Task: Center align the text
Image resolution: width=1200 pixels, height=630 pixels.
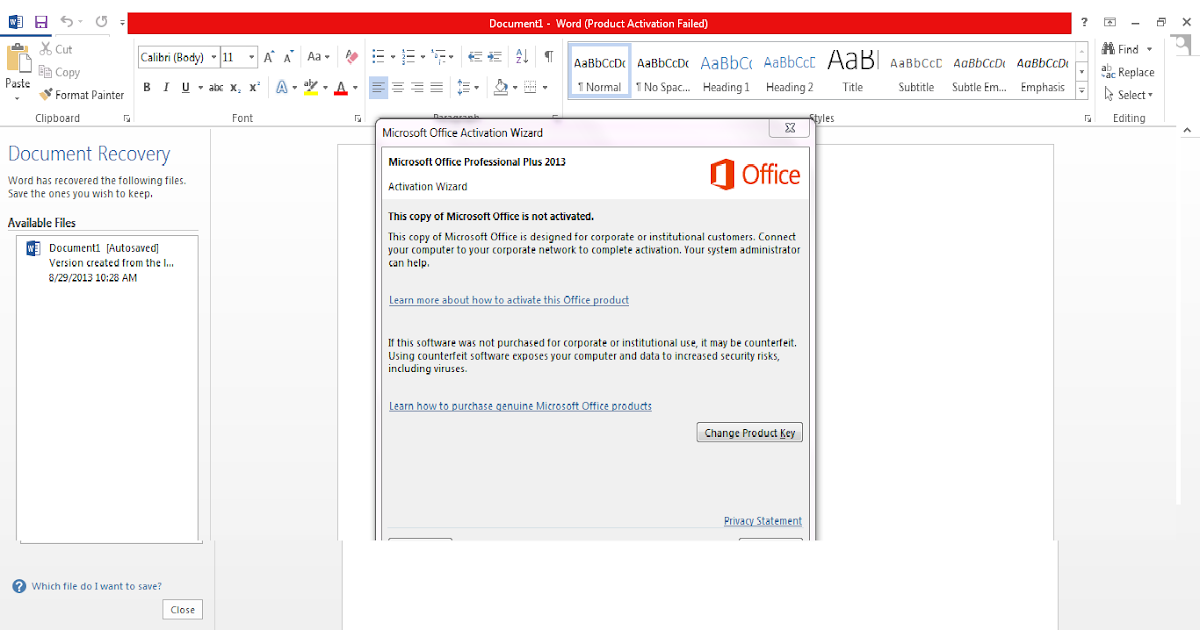Action: pyautogui.click(x=398, y=88)
